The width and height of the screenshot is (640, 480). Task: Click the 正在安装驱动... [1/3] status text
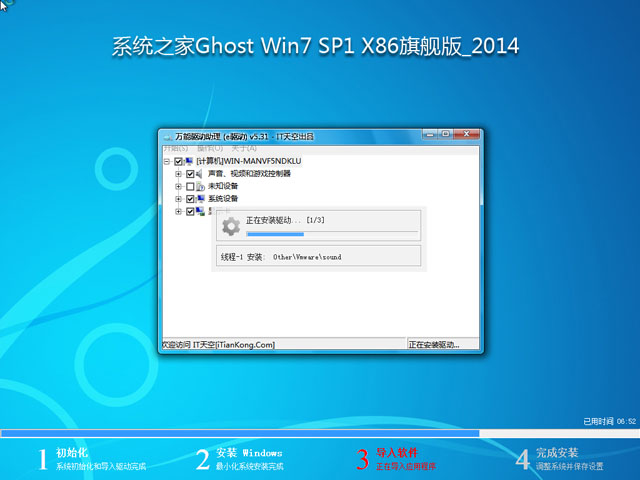[285, 220]
